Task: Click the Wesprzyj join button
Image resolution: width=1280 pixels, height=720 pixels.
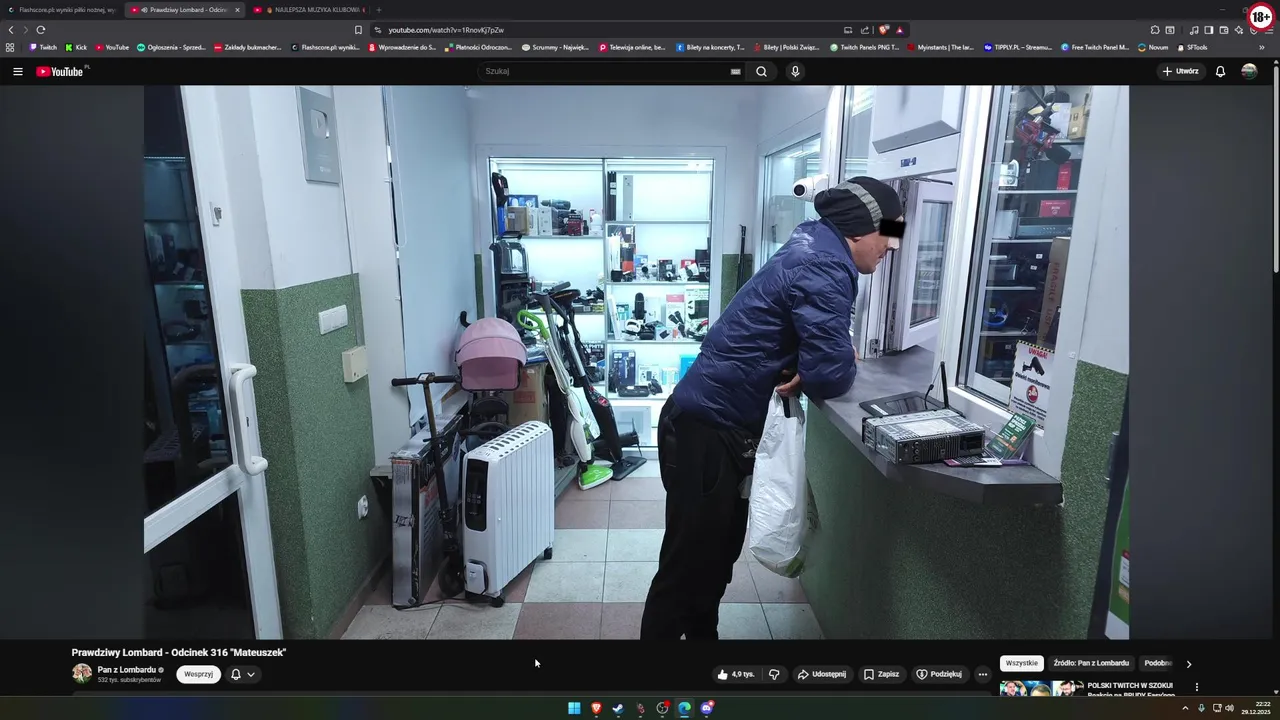Action: tap(198, 674)
